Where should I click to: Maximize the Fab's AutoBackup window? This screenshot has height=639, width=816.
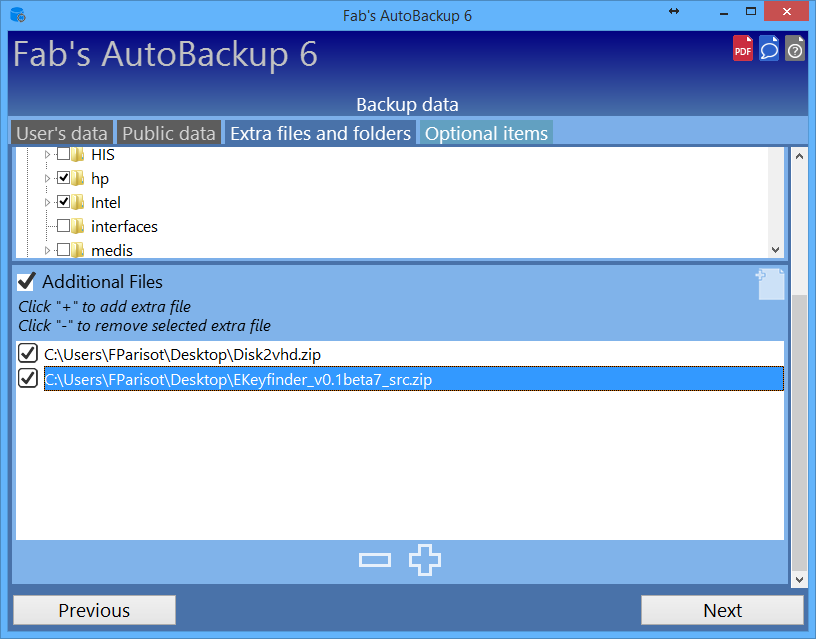(x=750, y=11)
